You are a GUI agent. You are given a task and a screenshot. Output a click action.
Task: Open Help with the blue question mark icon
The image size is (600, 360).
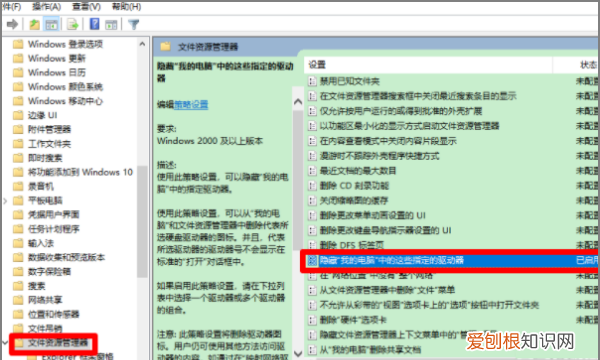(94, 24)
